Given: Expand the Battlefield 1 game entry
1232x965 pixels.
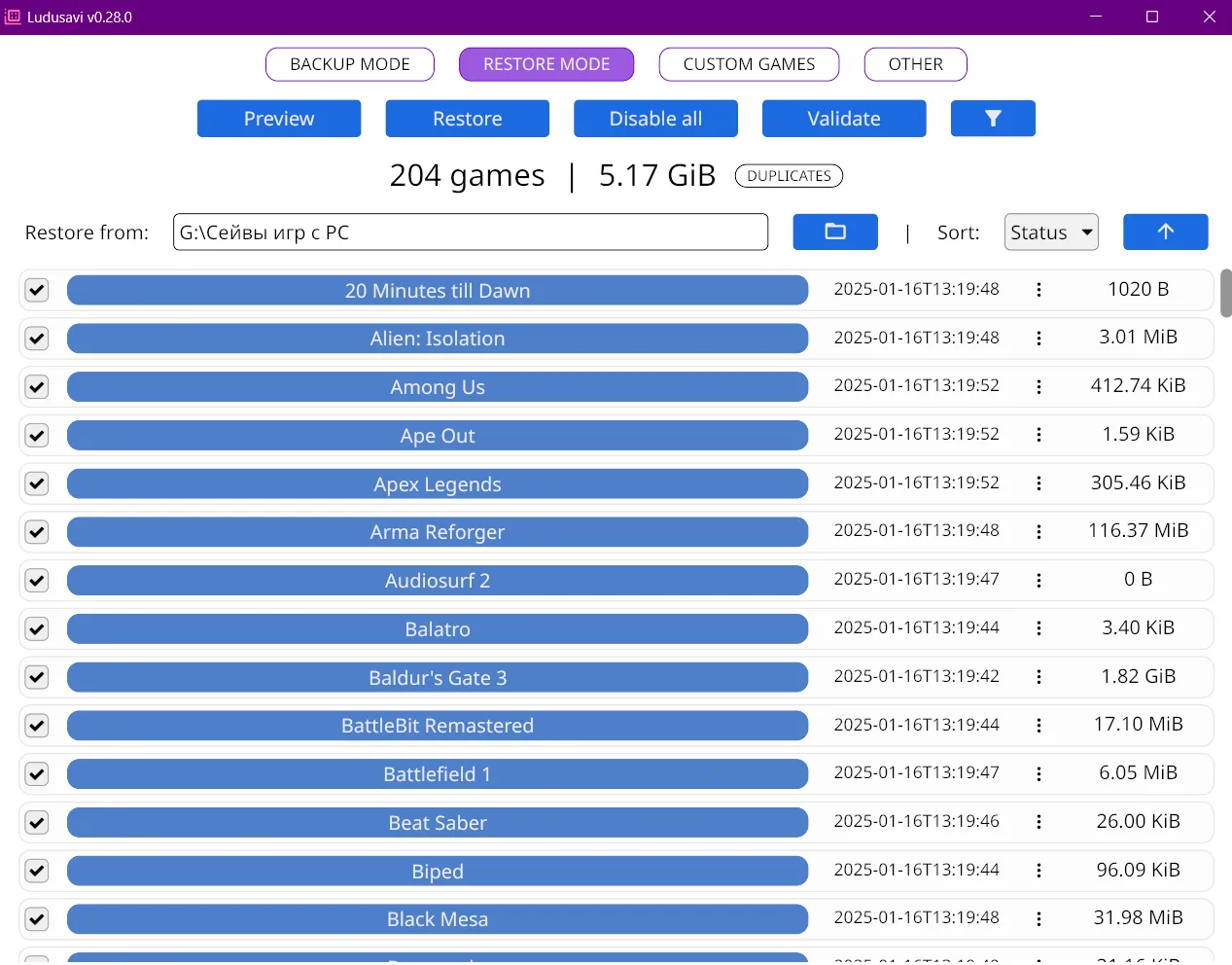Looking at the screenshot, I should pyautogui.click(x=438, y=773).
